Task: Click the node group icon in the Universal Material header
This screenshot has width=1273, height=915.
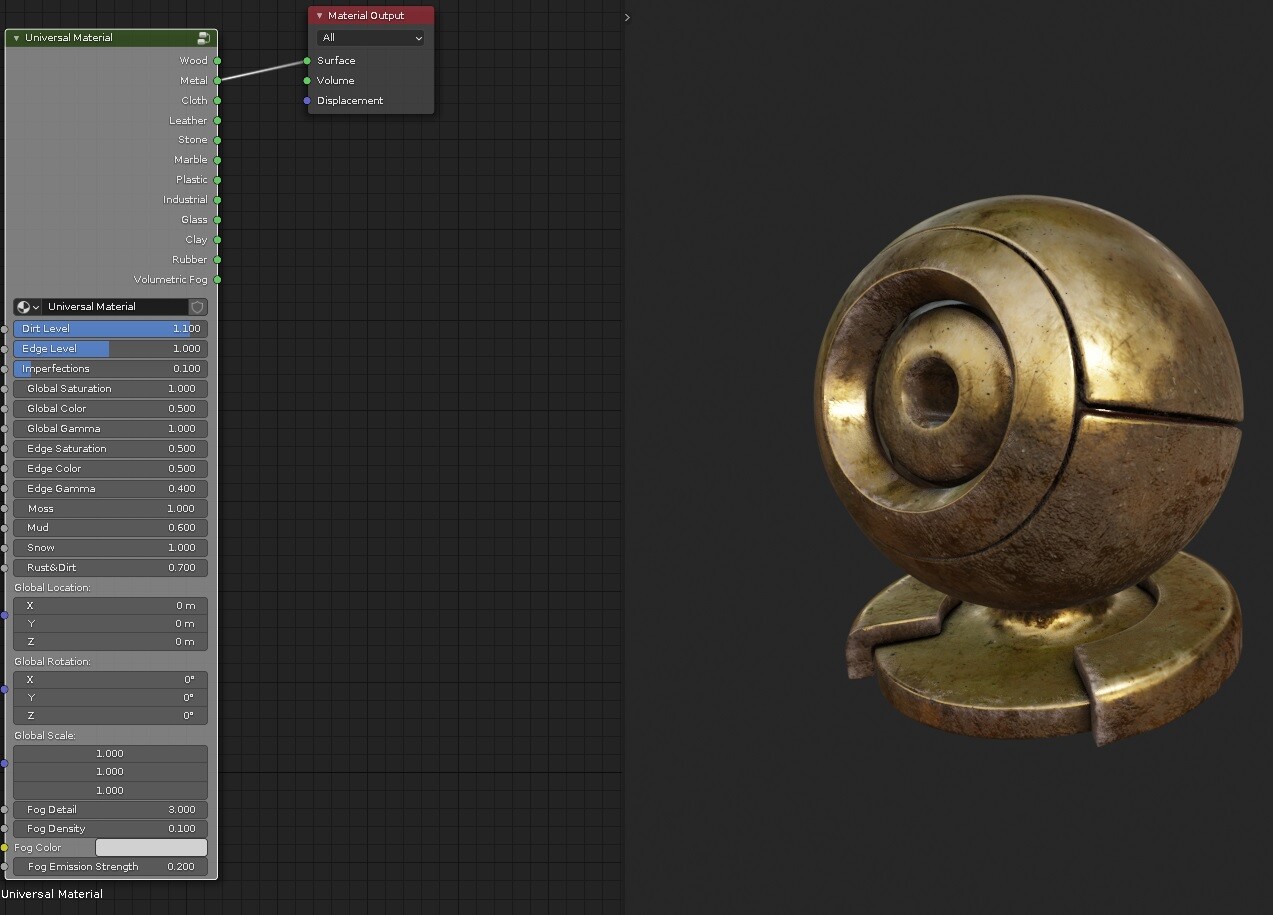Action: (203, 37)
